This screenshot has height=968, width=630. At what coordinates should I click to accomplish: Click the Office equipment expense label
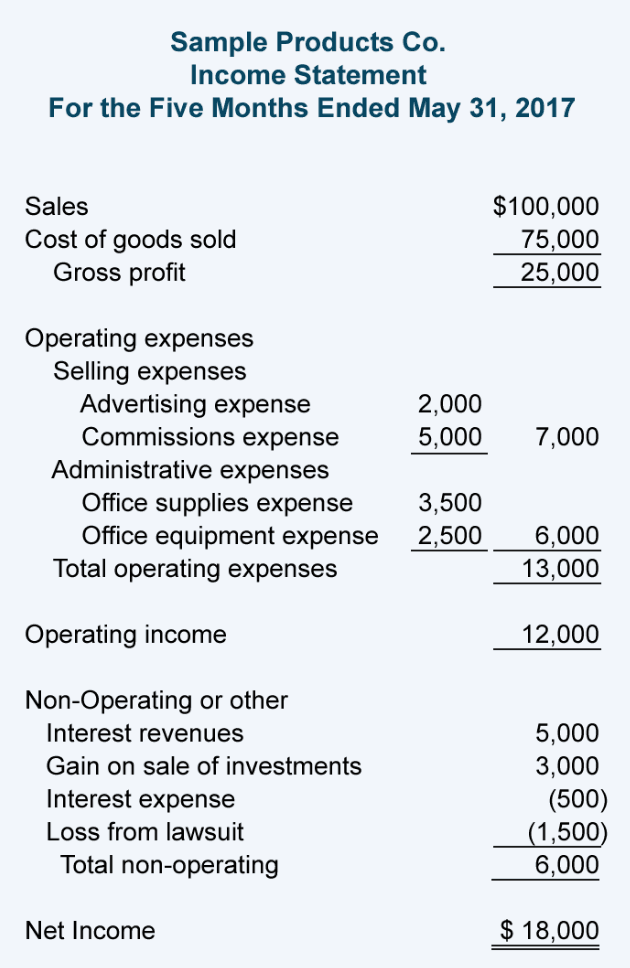230,535
